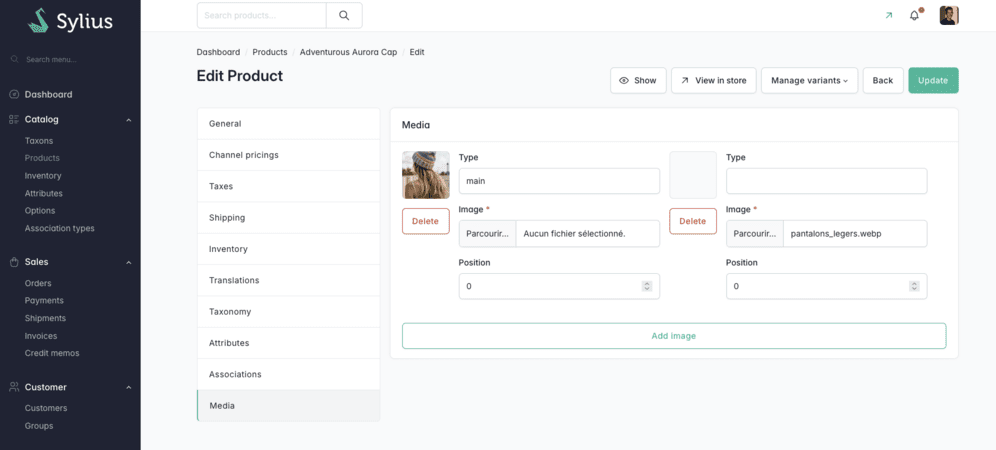Click the Sylius logo
Viewport: 996px width, 450px height.
click(70, 21)
